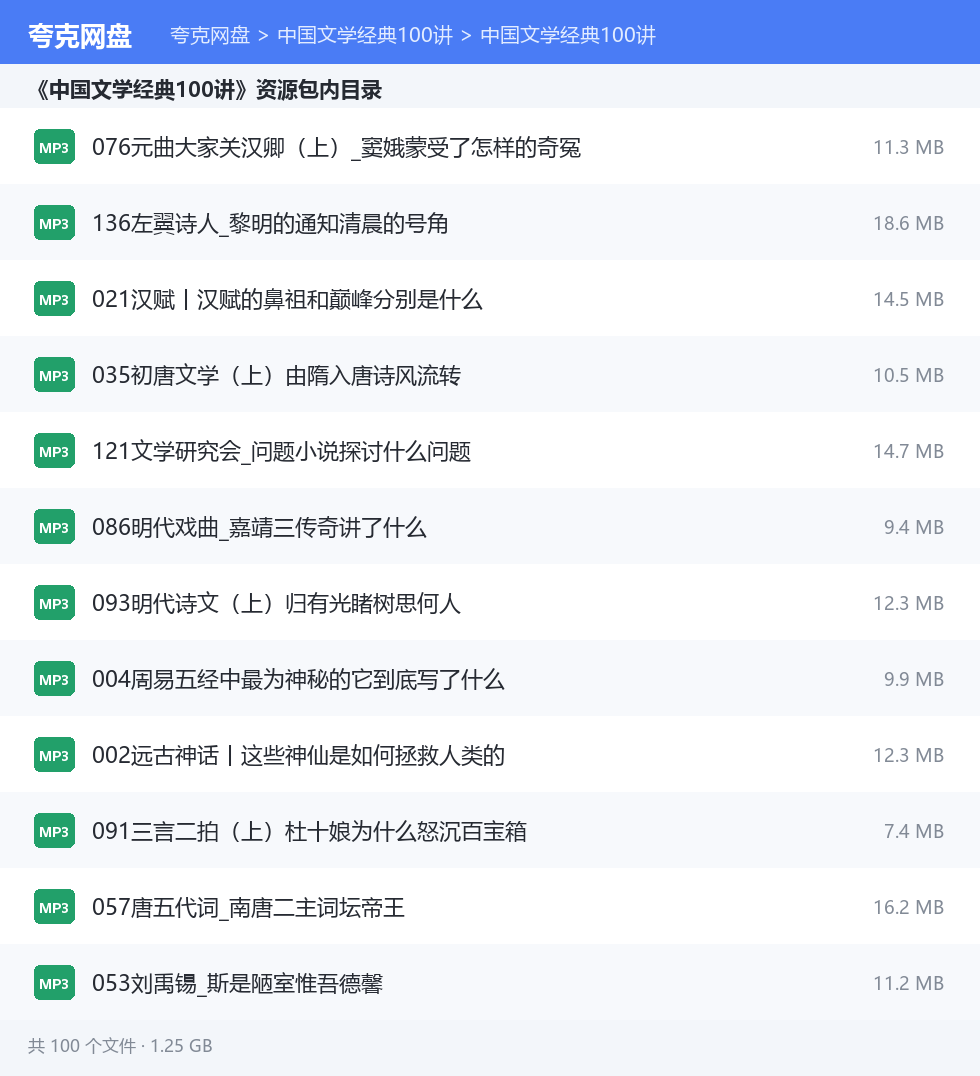
Task: Click the MP3 icon for 136左翼诗人
Action: pos(54,223)
